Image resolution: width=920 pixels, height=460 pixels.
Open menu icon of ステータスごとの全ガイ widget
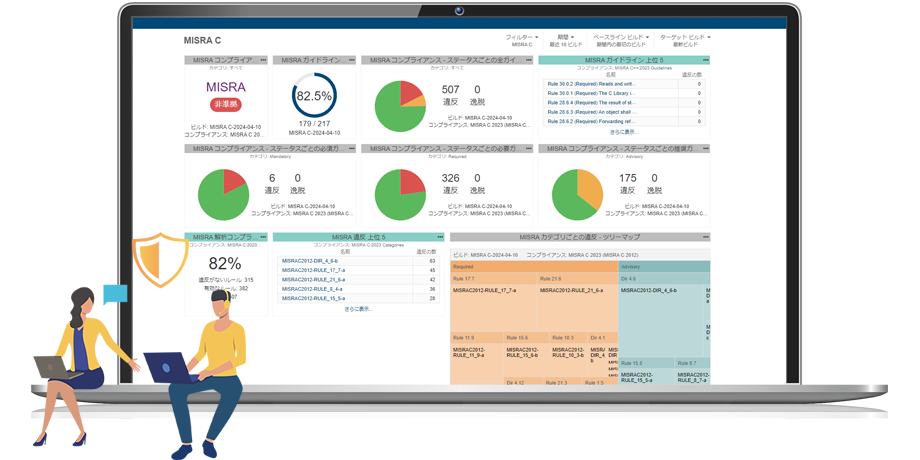coord(529,60)
